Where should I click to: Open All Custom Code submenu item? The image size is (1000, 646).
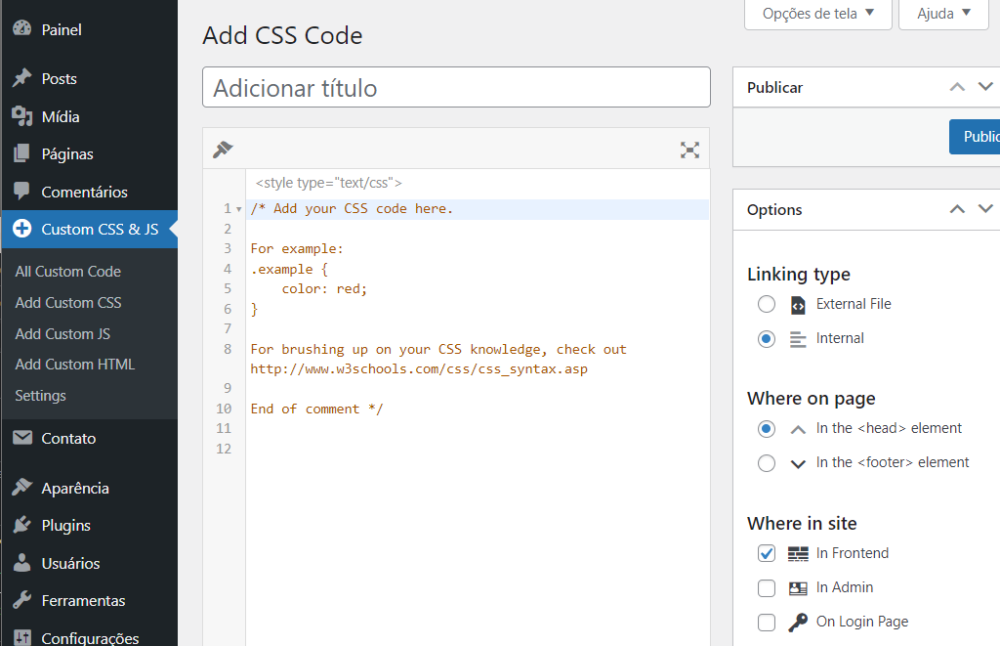point(68,271)
